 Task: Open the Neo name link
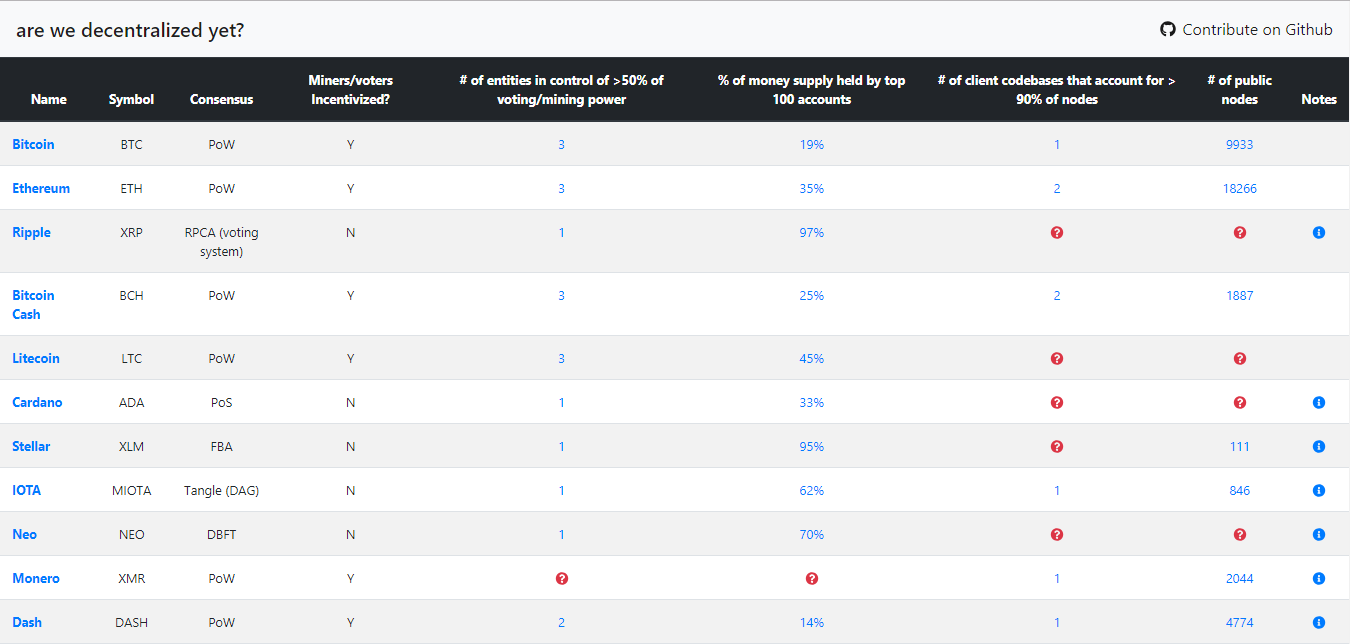point(24,534)
